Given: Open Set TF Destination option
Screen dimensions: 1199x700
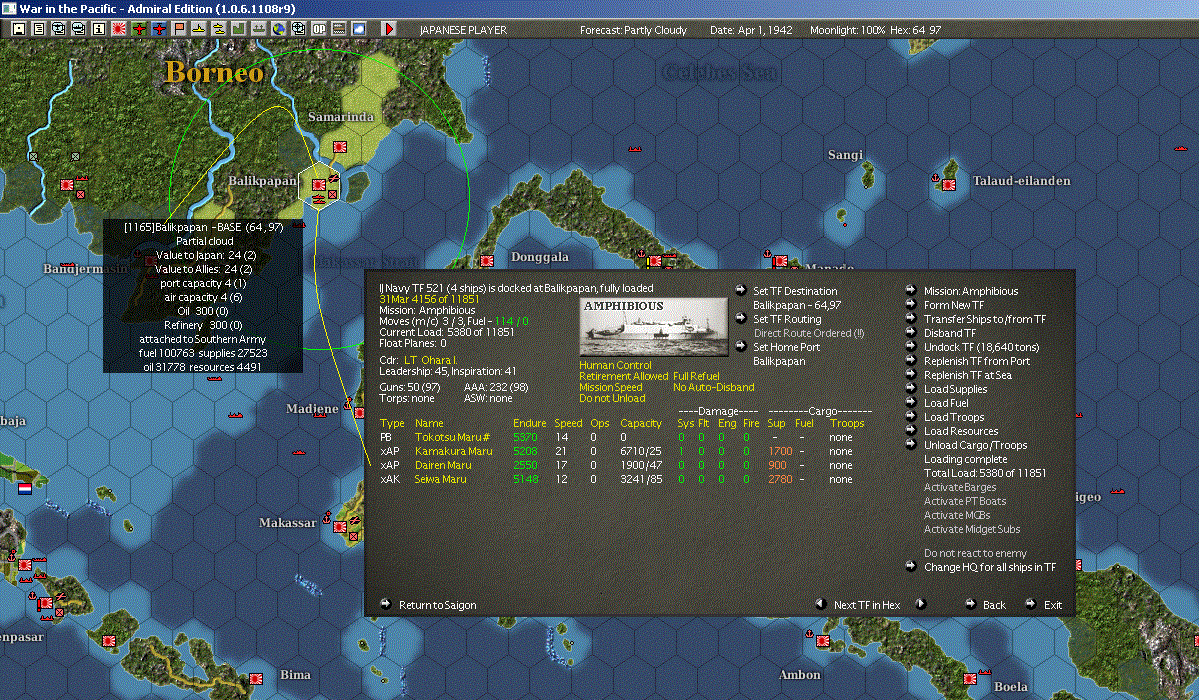Looking at the screenshot, I should (x=794, y=291).
